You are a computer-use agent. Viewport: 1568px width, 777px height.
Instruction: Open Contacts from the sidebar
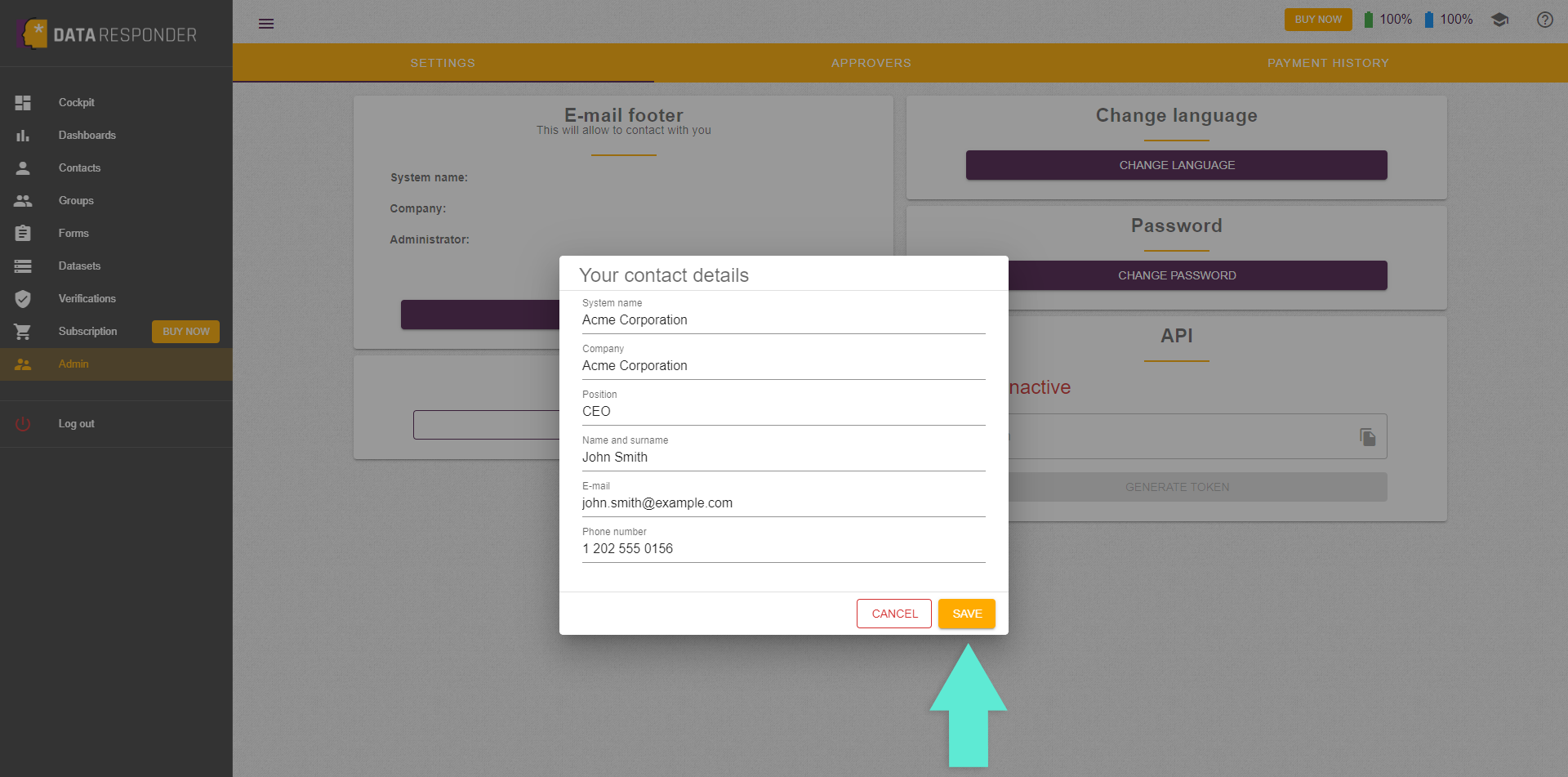pos(116,168)
